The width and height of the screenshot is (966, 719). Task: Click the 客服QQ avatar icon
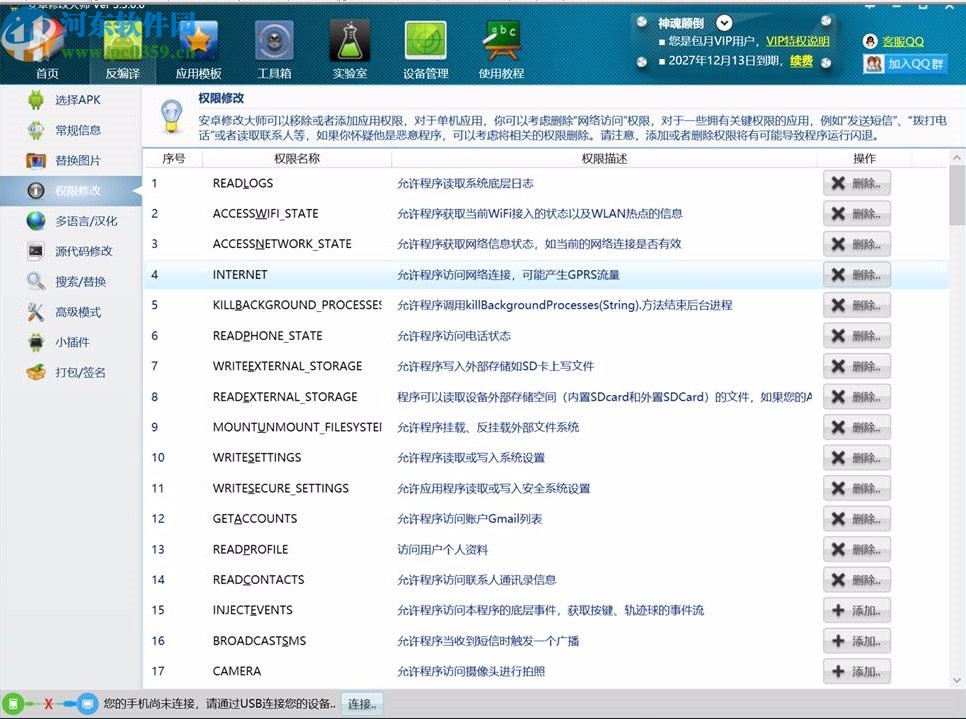870,41
